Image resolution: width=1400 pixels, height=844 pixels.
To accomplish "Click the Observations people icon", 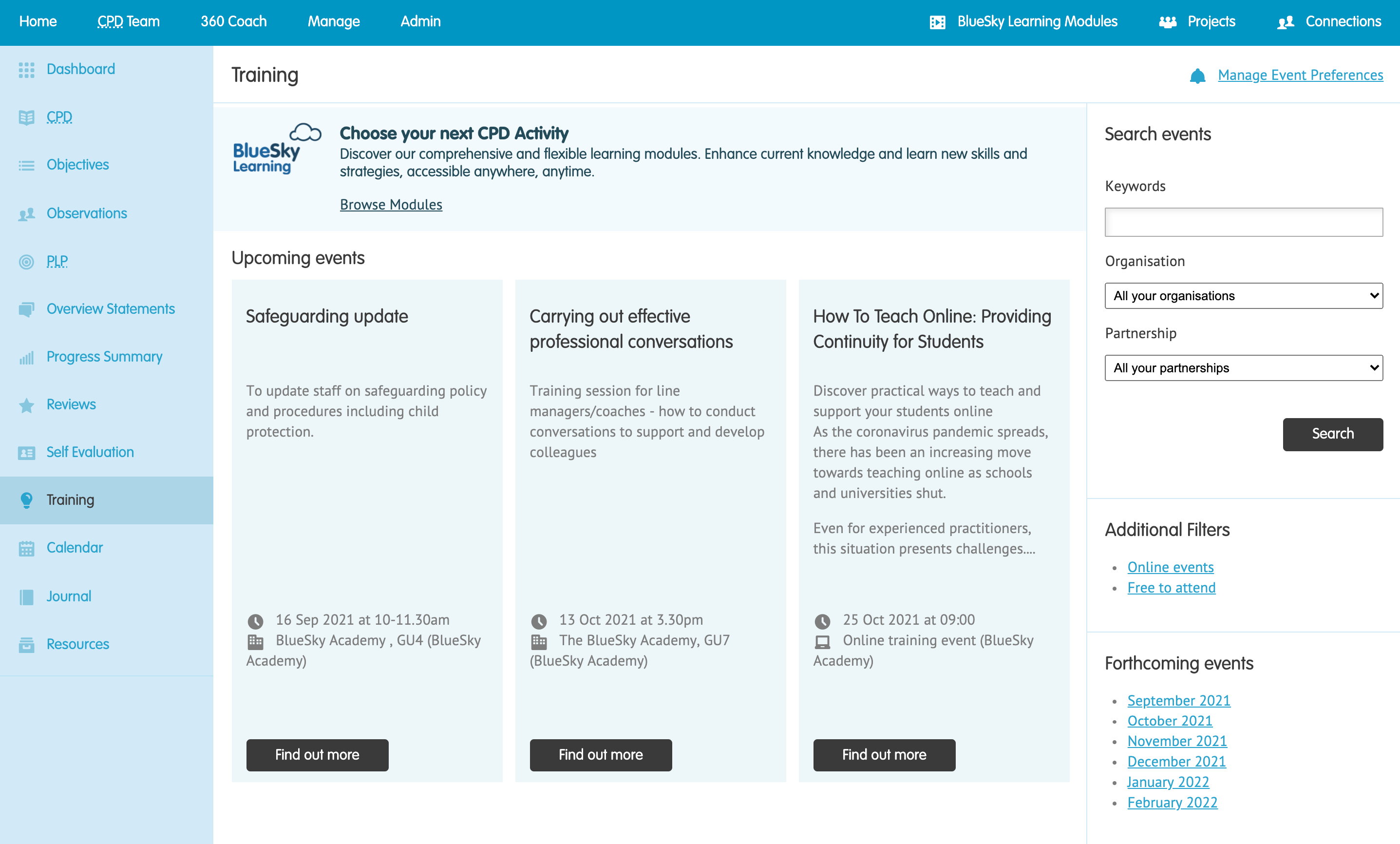I will 26,214.
